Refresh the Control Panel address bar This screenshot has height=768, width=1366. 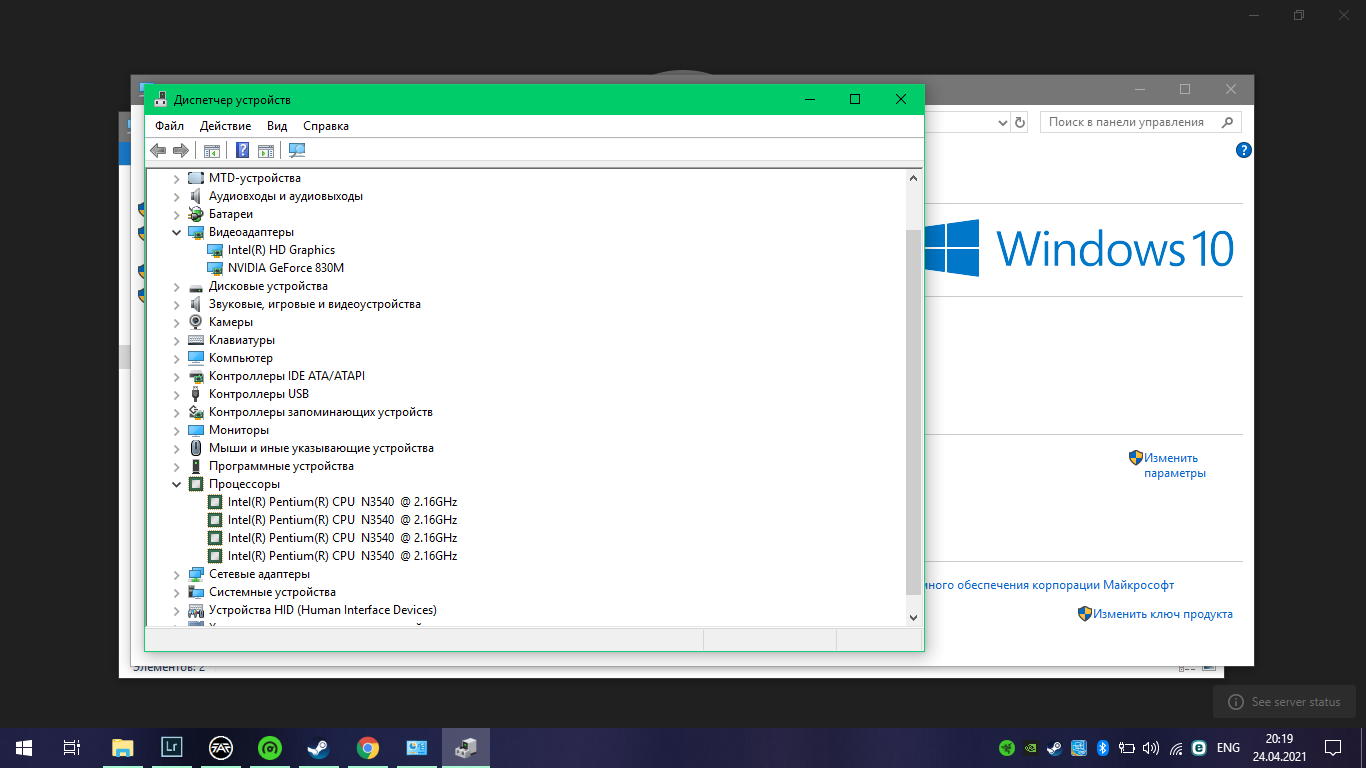[1020, 122]
